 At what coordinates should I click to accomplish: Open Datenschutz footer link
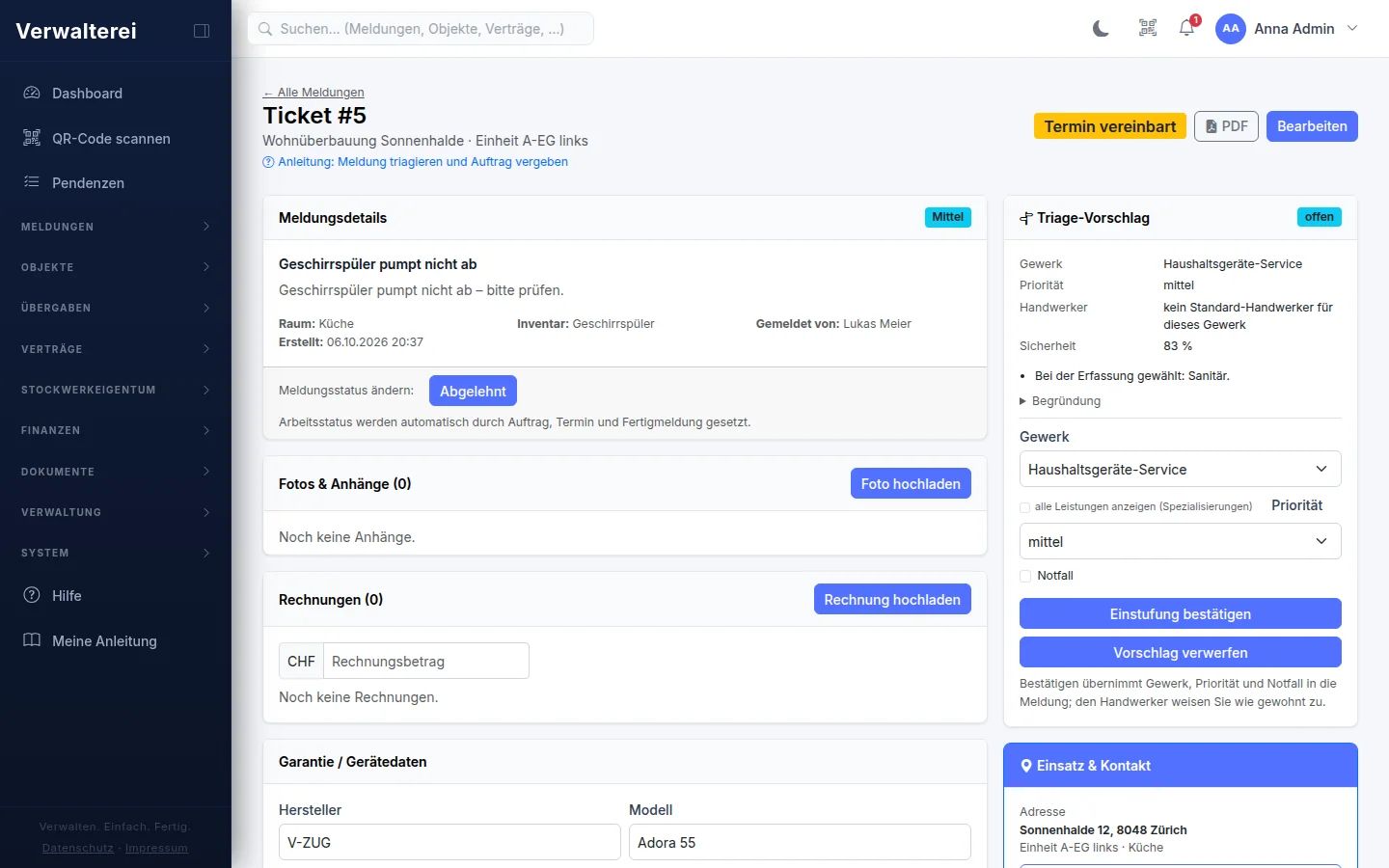tap(78, 848)
